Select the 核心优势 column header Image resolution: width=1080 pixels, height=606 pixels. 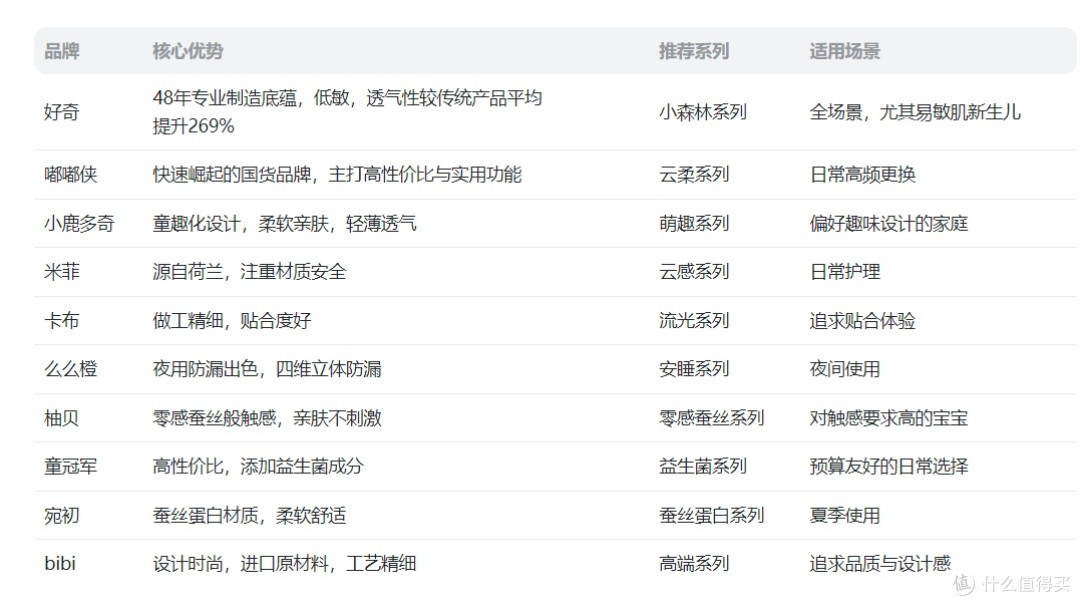[x=187, y=51]
